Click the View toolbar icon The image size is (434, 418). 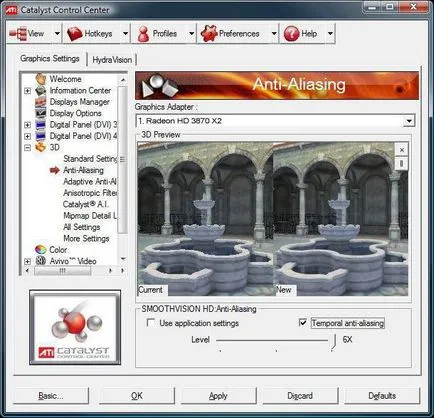point(18,34)
